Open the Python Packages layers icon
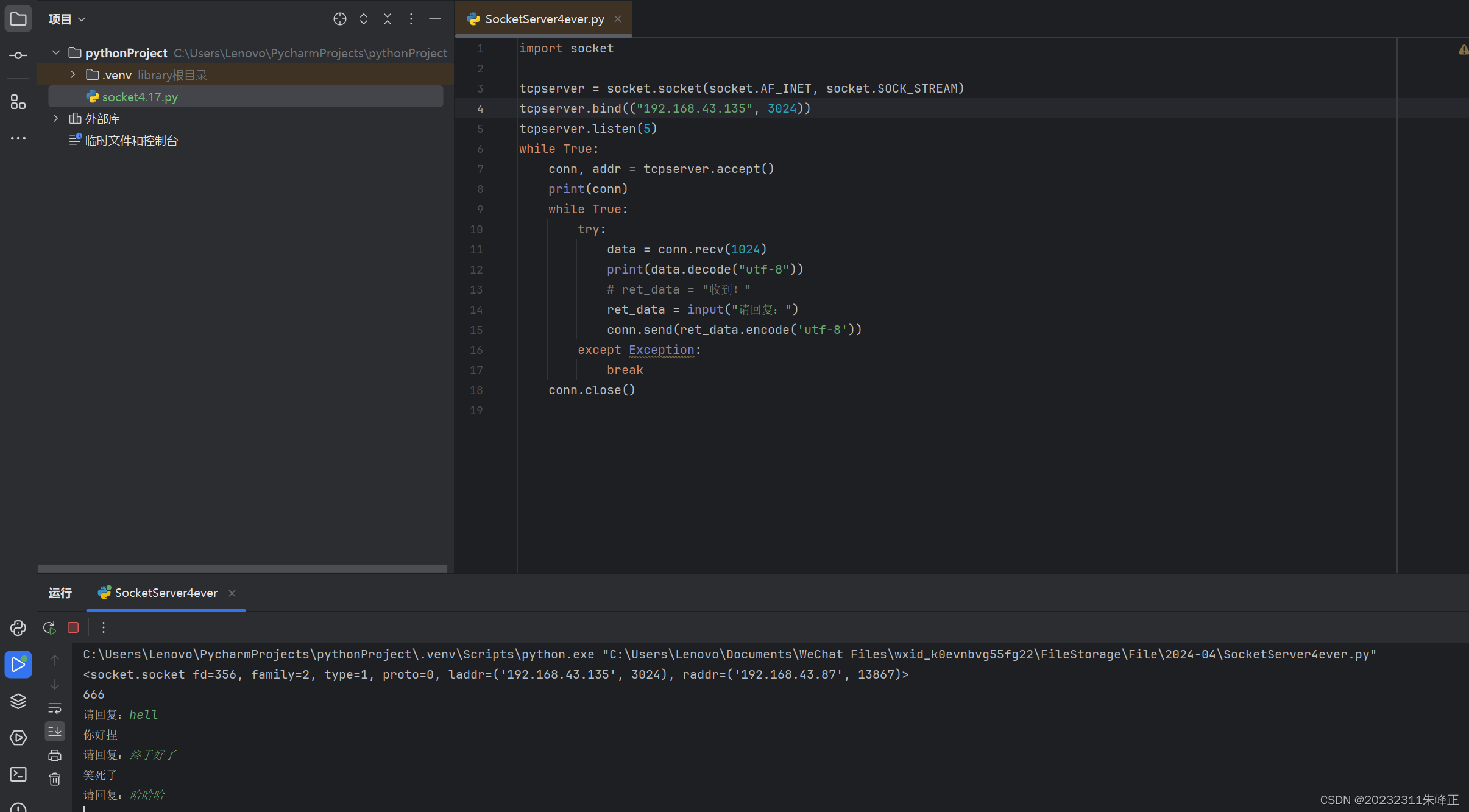This screenshot has height=812, width=1469. click(x=18, y=701)
